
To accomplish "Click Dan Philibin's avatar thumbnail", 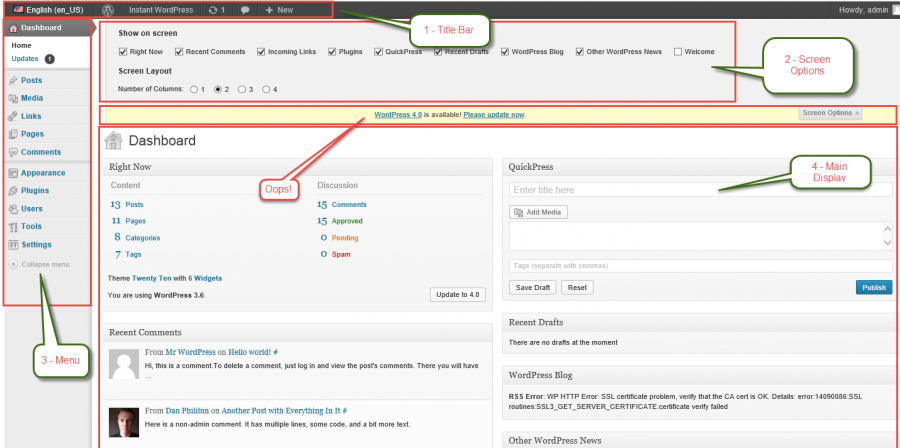I will click(x=124, y=422).
